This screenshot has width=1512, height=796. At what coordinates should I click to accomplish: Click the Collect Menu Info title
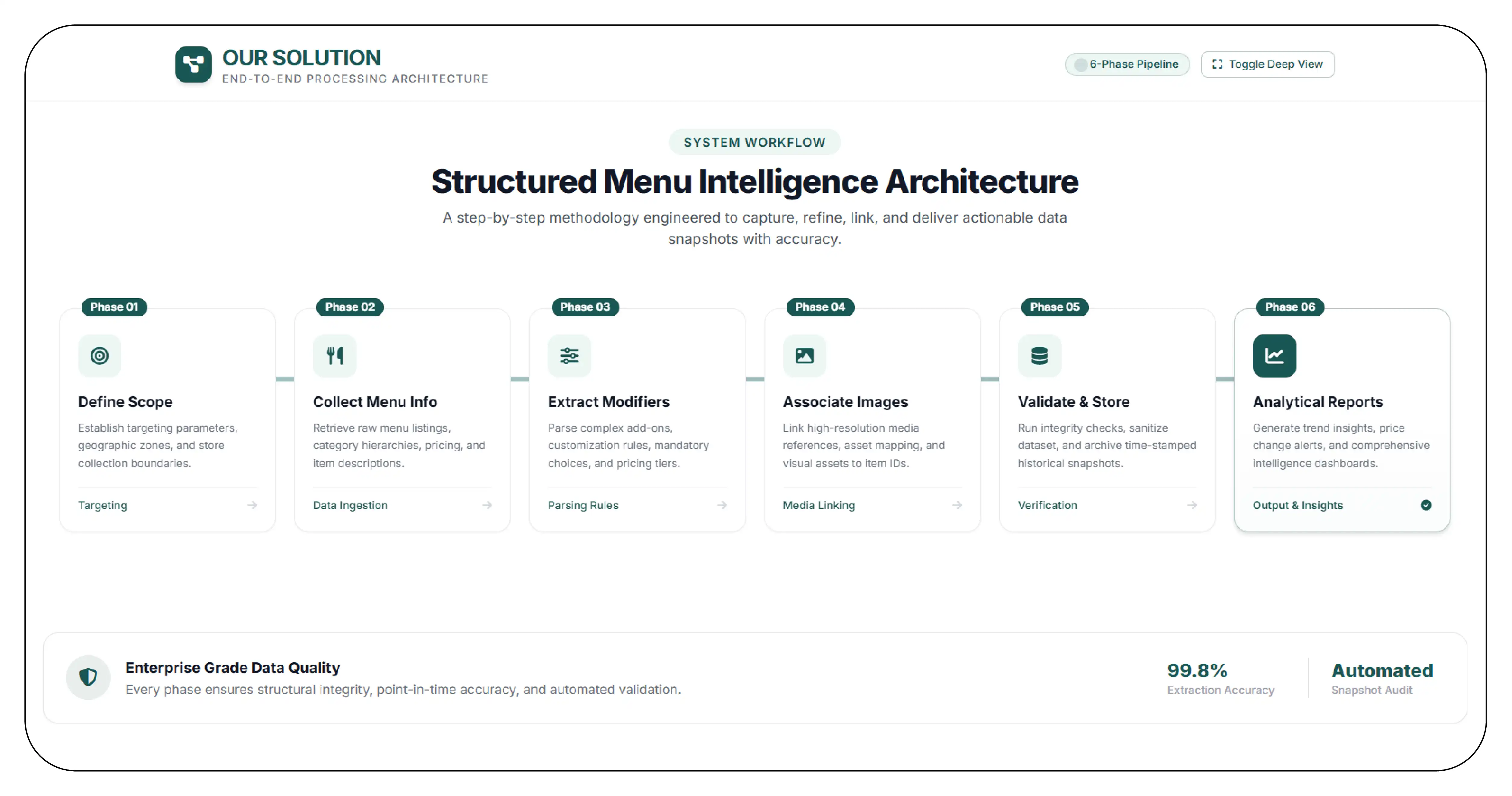[x=375, y=402]
